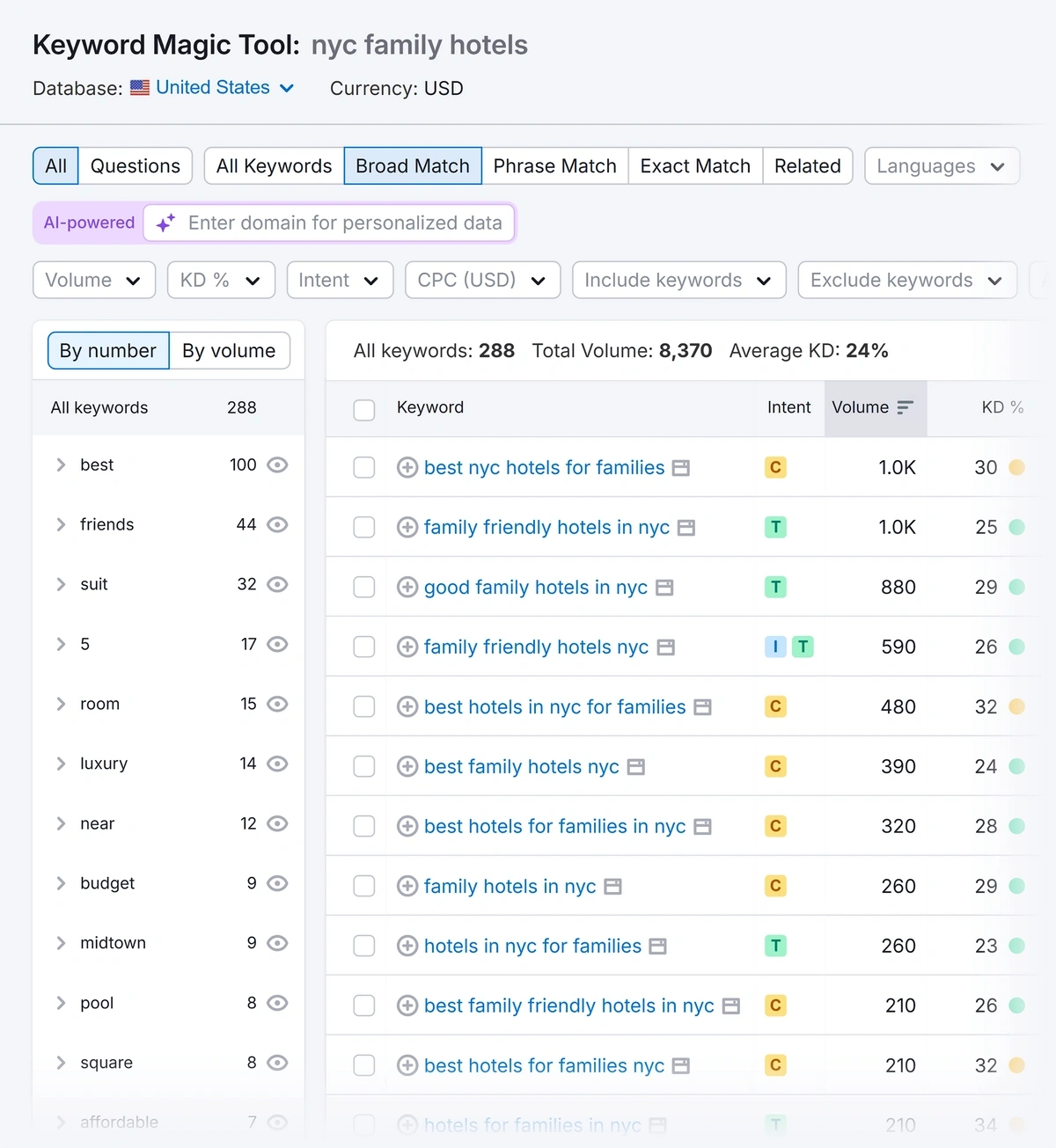Select the Exact Match tab
This screenshot has width=1056, height=1148.
point(695,166)
